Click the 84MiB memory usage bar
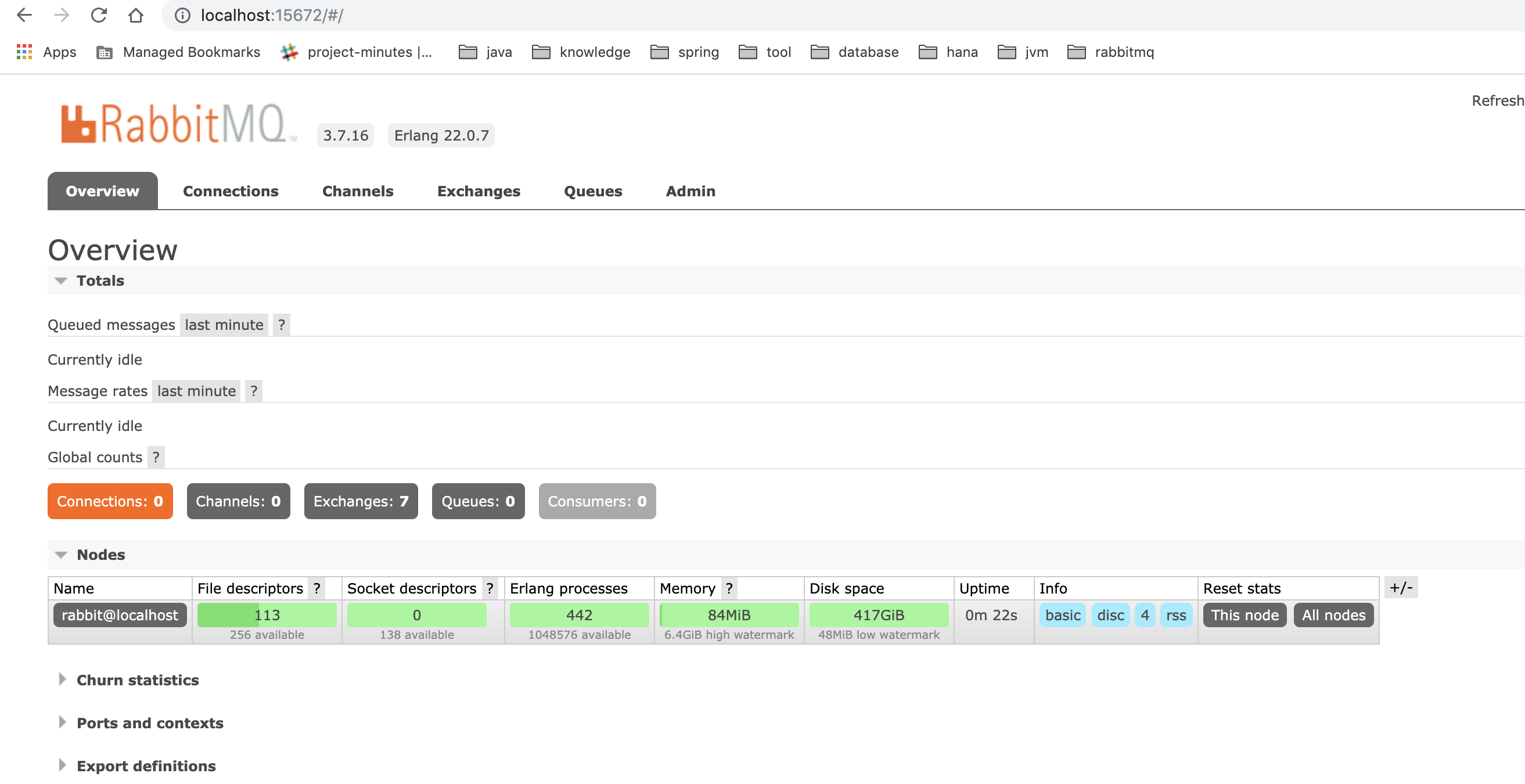This screenshot has width=1525, height=784. click(x=729, y=614)
